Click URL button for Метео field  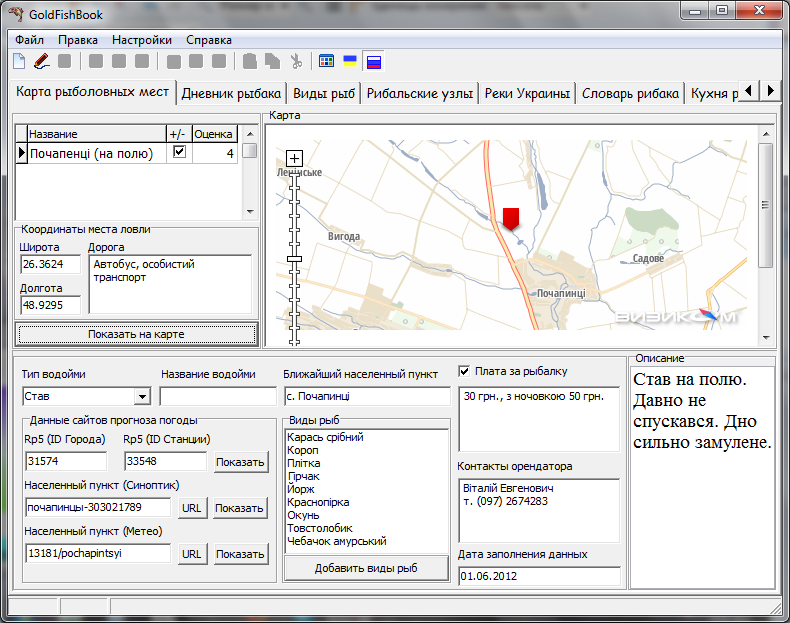(x=191, y=554)
